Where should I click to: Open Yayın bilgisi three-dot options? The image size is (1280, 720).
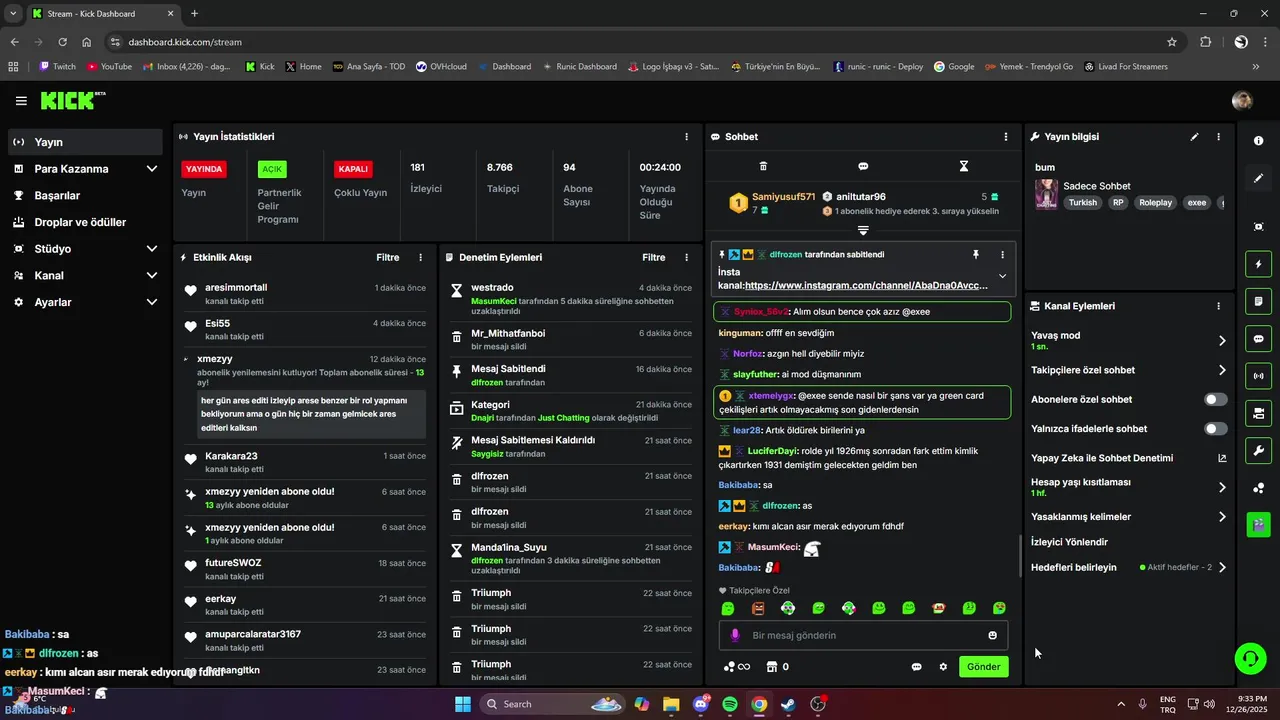click(x=1218, y=137)
